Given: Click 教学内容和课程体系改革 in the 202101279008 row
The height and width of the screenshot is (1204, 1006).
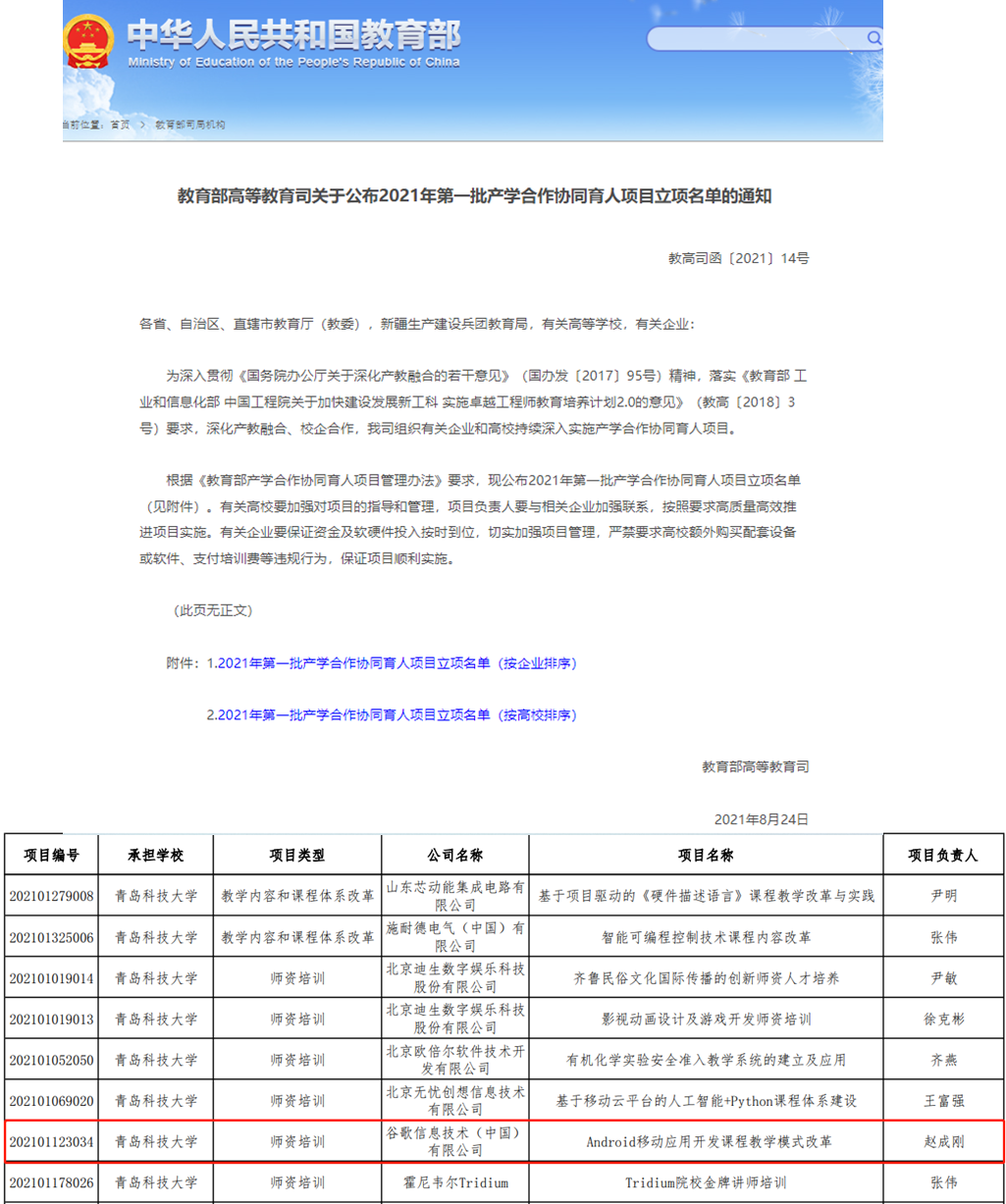Looking at the screenshot, I should point(297,896).
